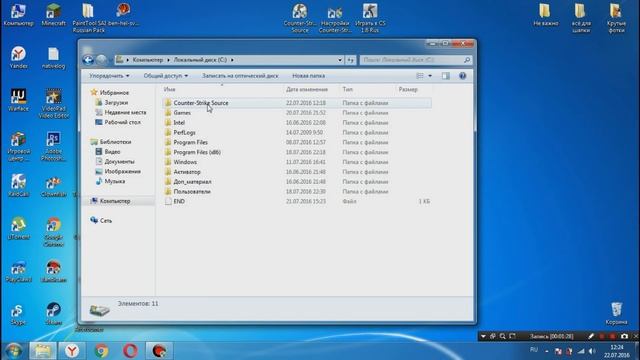Select the VideoPad Video Editor shortcut
Screen dimensions: 640x360
click(x=53, y=104)
